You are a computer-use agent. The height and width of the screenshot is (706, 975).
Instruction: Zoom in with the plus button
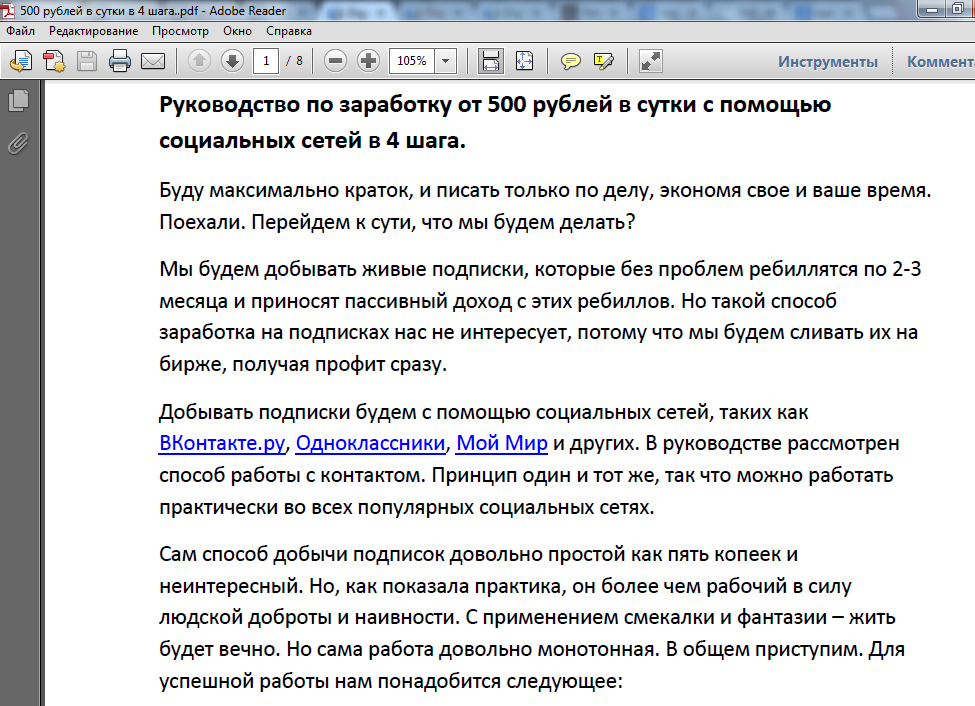click(x=369, y=61)
